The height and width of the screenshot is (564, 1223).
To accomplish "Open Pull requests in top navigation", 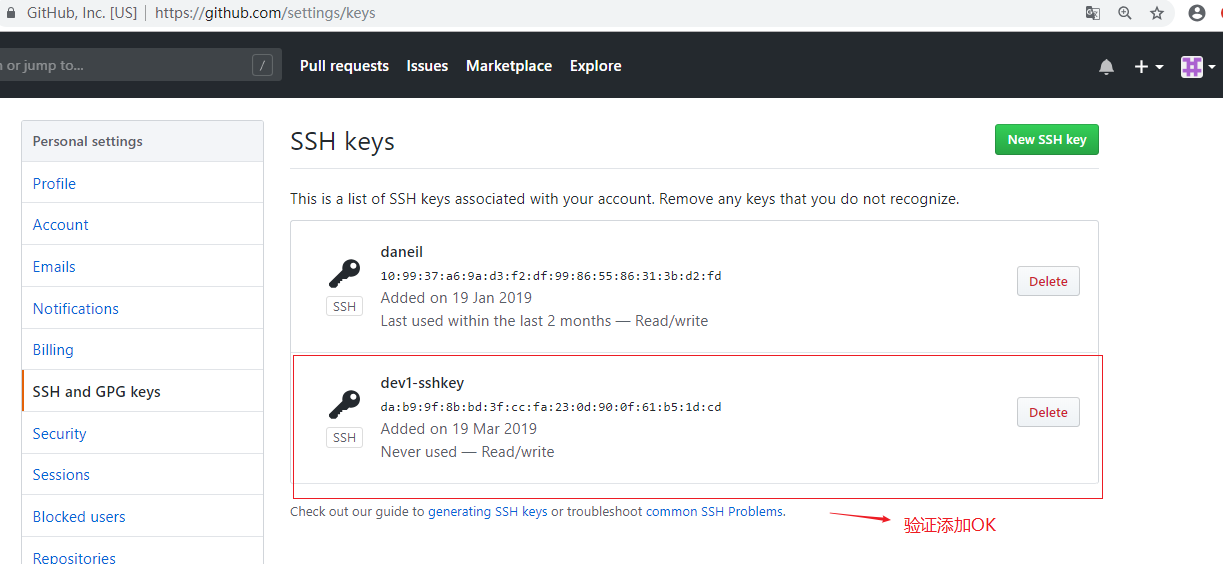I will click(344, 66).
